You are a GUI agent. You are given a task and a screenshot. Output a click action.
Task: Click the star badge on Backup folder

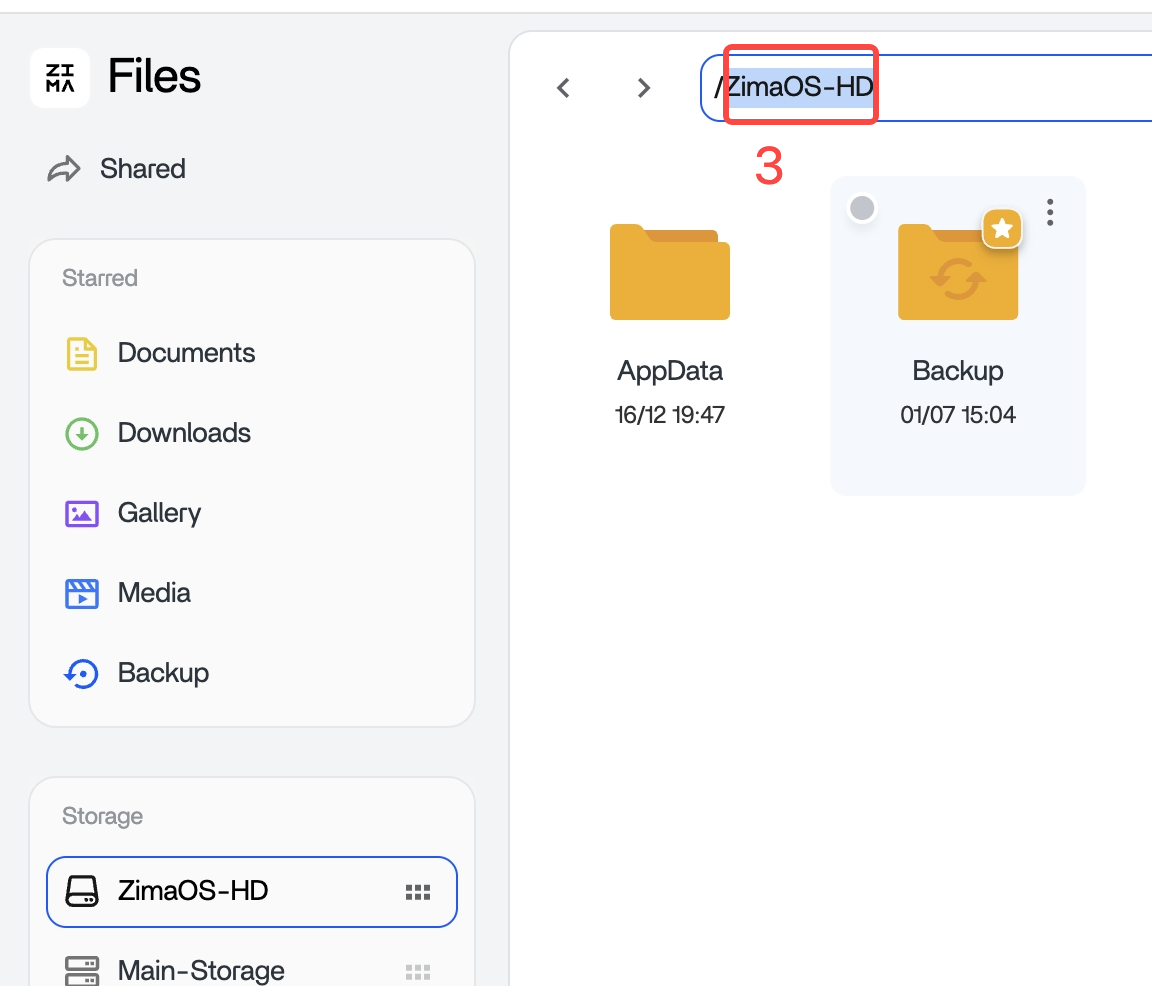point(1002,229)
